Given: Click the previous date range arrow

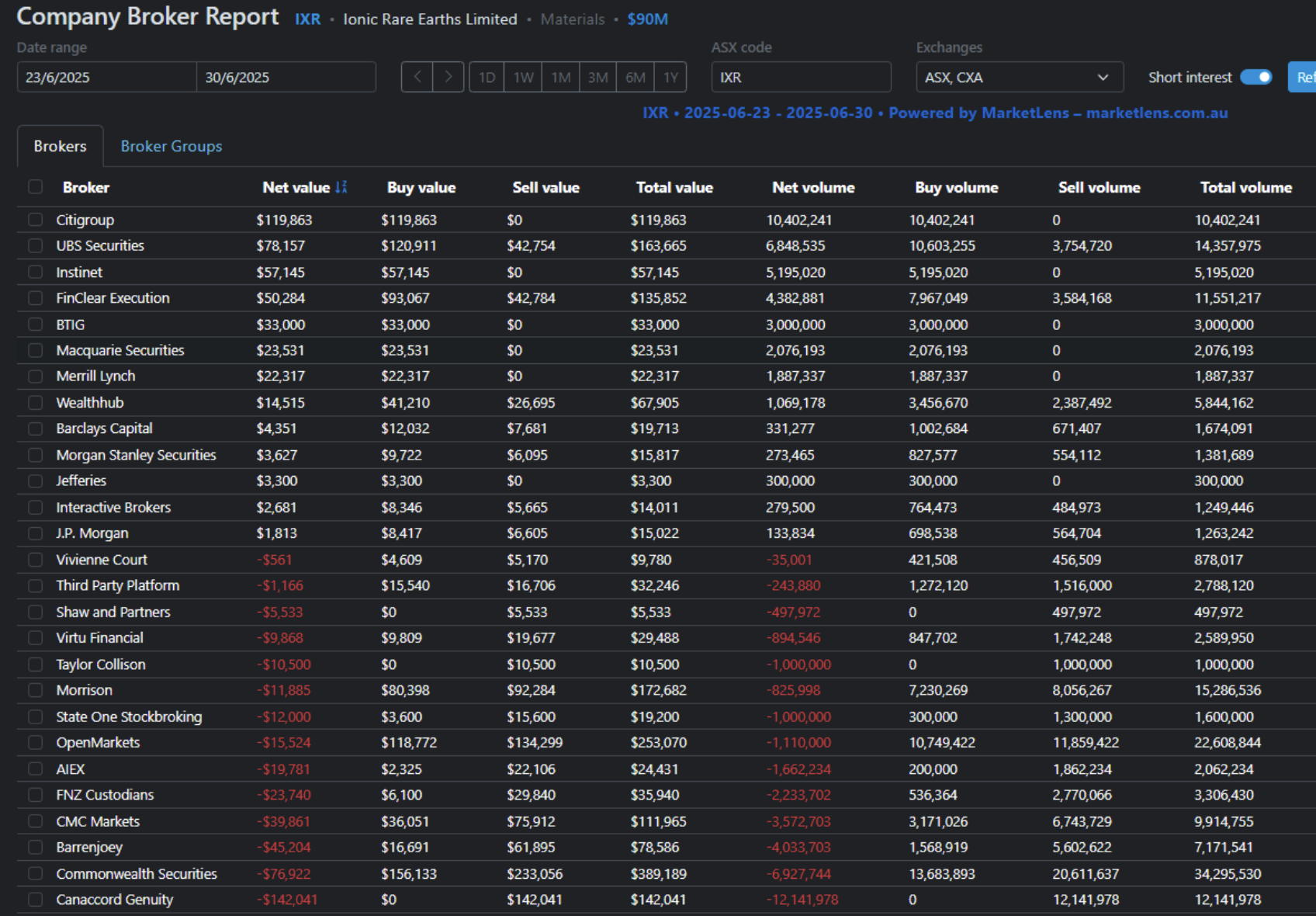Looking at the screenshot, I should [417, 78].
